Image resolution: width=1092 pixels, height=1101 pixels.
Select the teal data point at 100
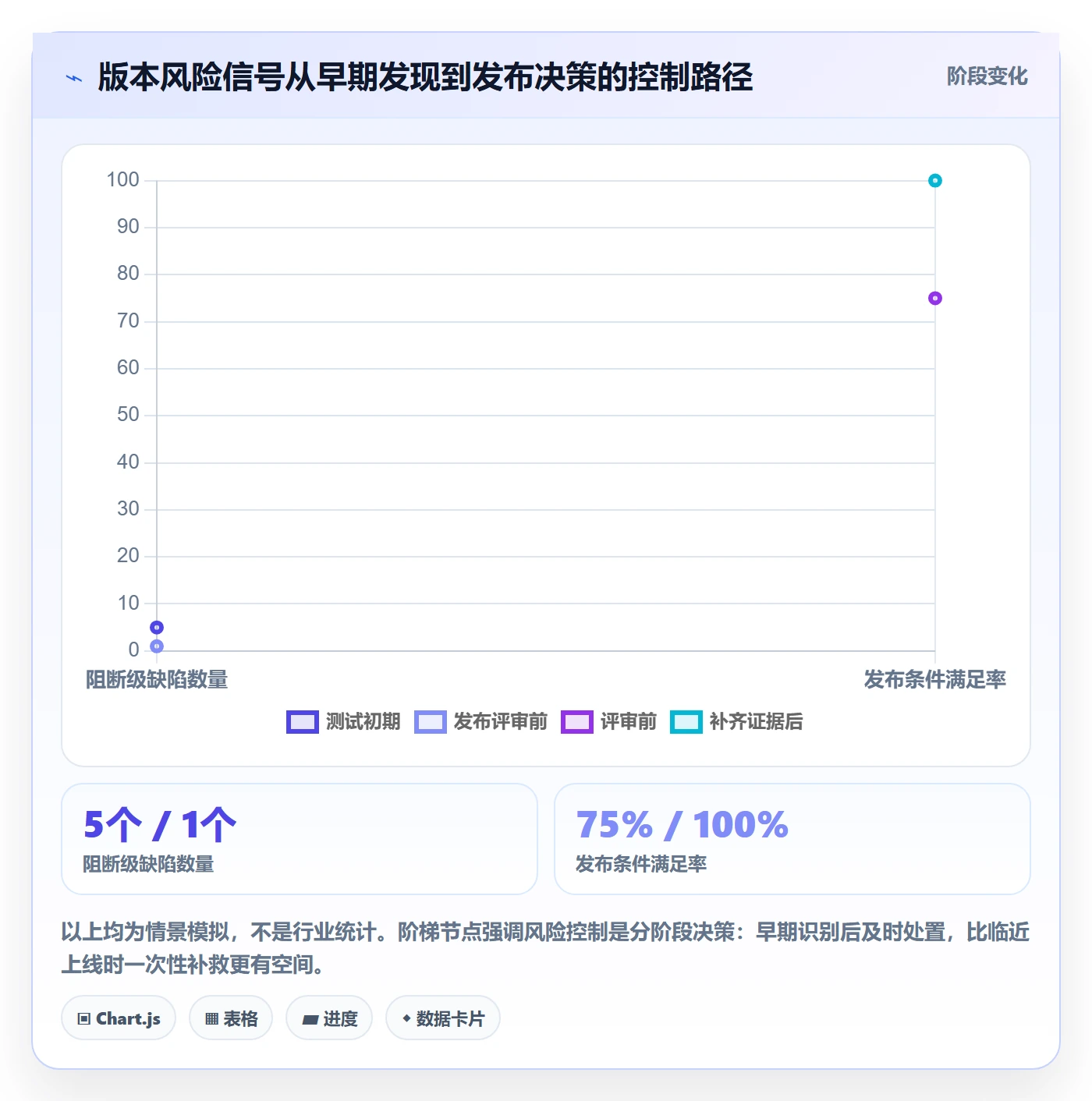pos(935,181)
